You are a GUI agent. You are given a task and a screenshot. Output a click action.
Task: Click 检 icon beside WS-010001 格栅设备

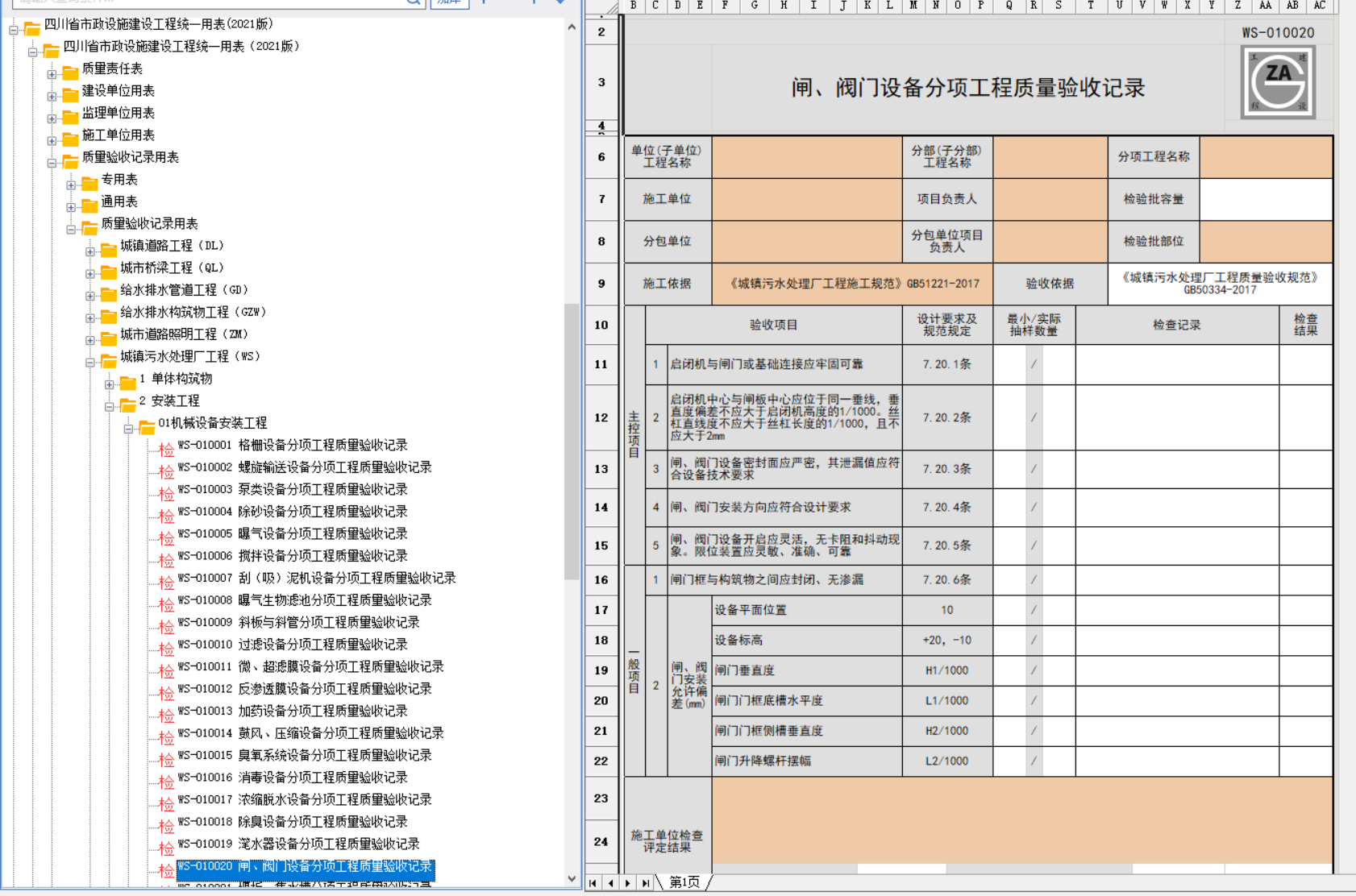[166, 449]
